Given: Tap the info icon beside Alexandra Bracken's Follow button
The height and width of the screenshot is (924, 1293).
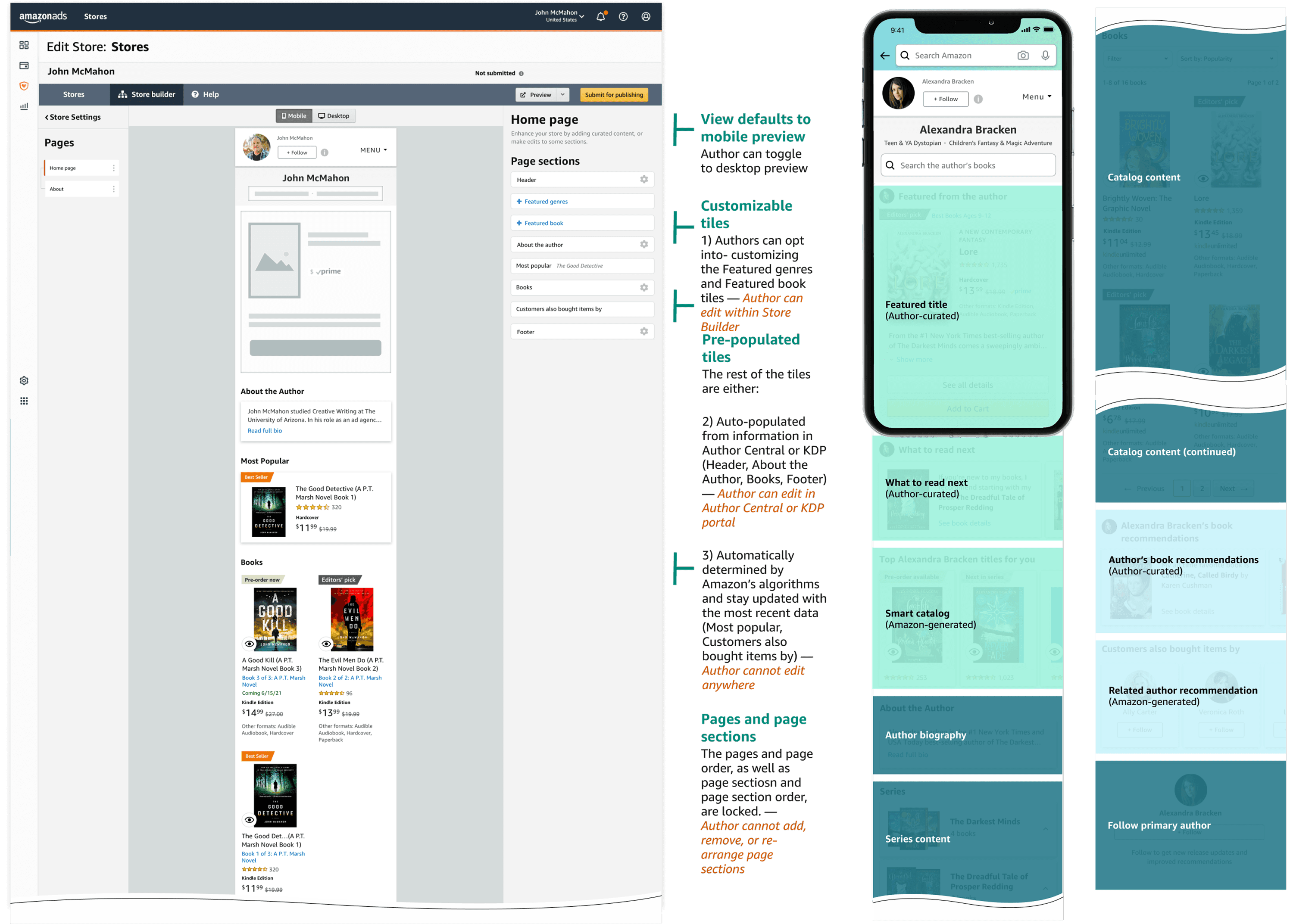Looking at the screenshot, I should (978, 99).
